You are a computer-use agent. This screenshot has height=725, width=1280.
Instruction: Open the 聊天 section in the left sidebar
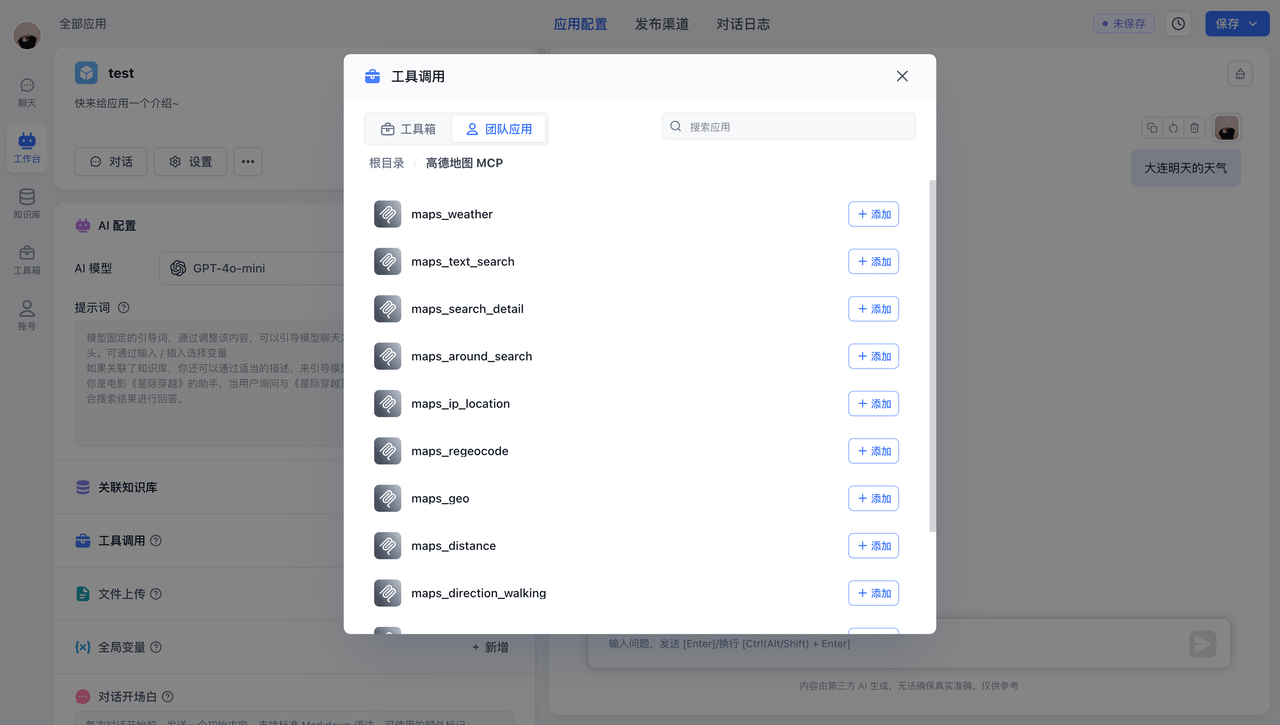point(26,92)
